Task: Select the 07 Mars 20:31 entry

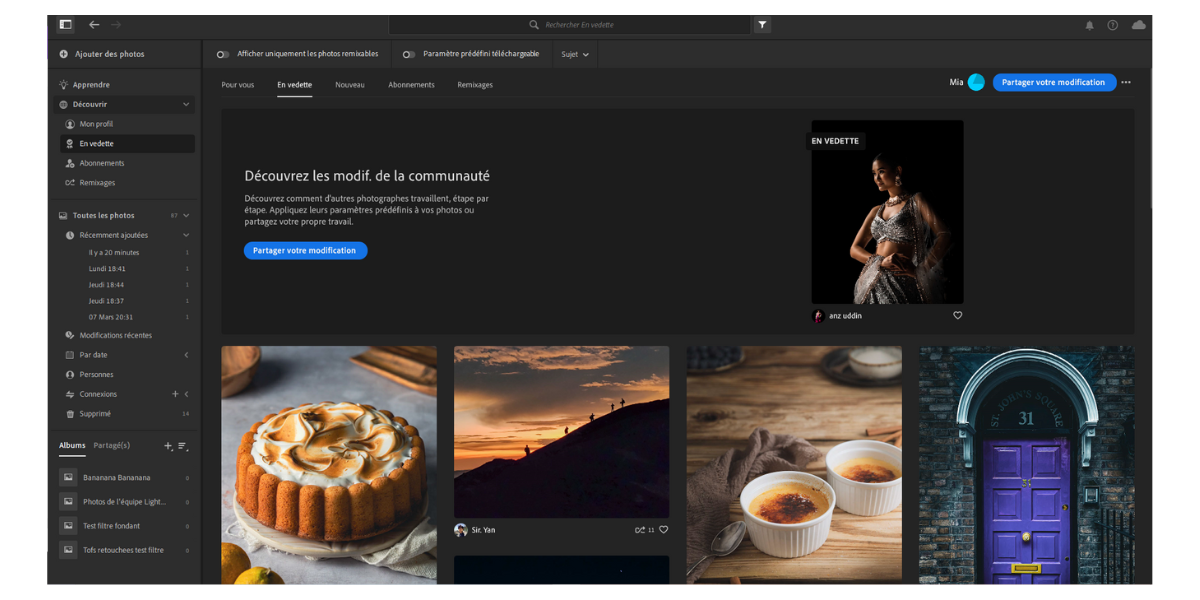Action: pyautogui.click(x=110, y=317)
